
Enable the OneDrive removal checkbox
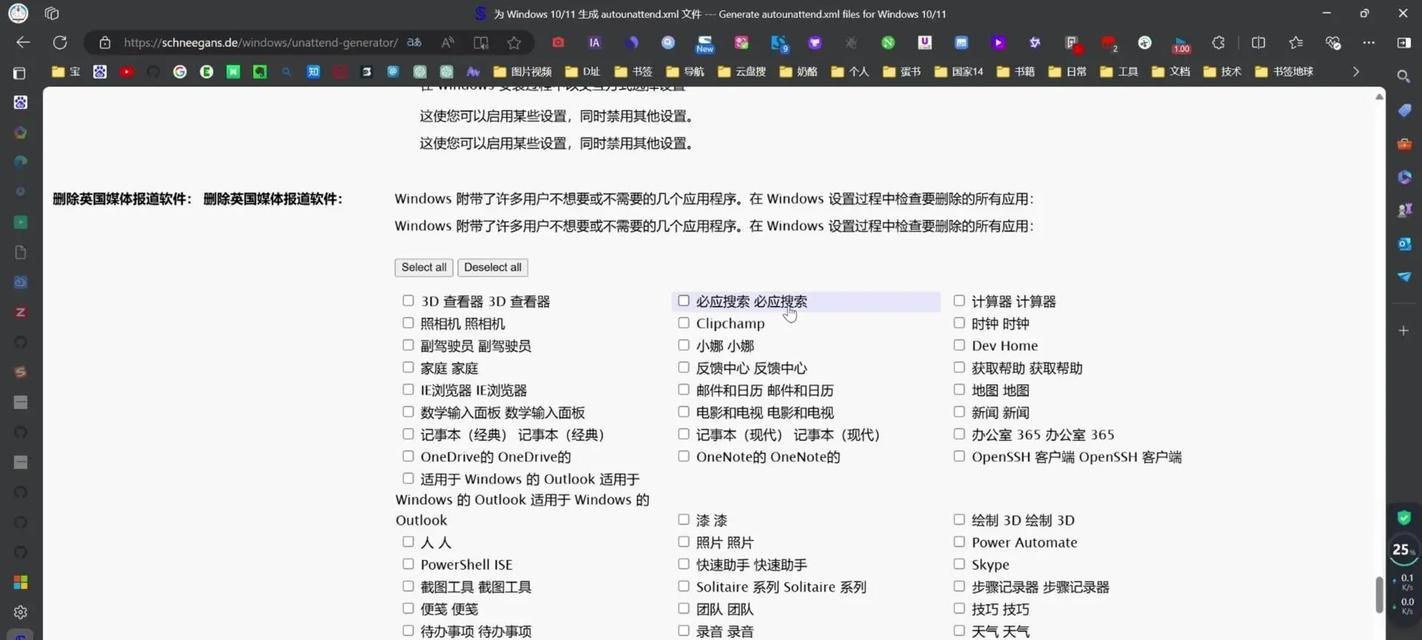[x=408, y=456]
